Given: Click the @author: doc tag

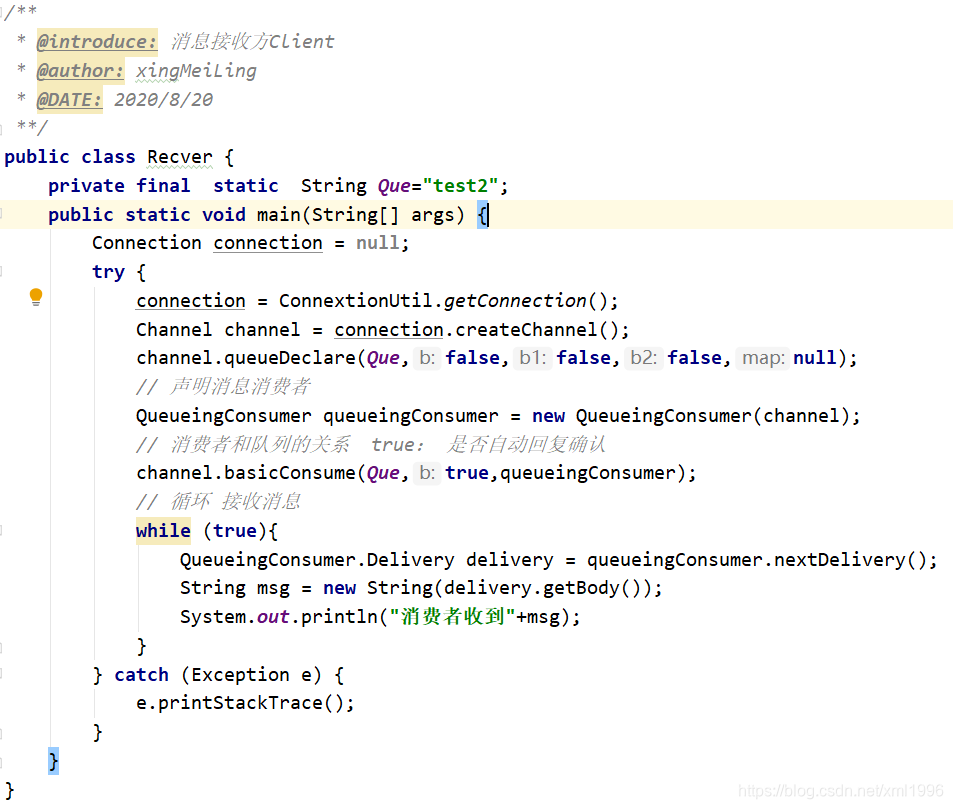Looking at the screenshot, I should tap(80, 71).
